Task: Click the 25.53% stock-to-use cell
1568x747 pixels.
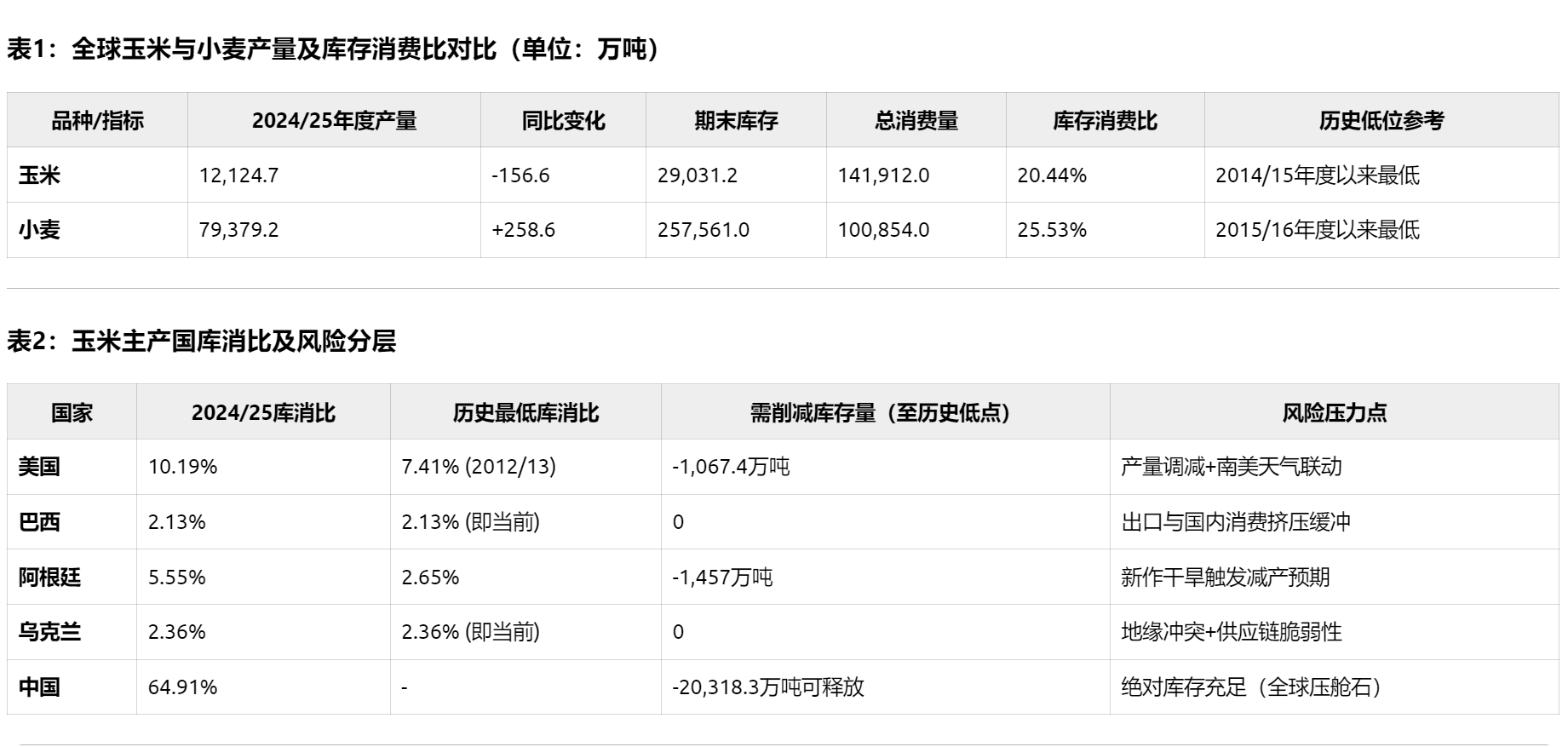Action: (x=1052, y=230)
